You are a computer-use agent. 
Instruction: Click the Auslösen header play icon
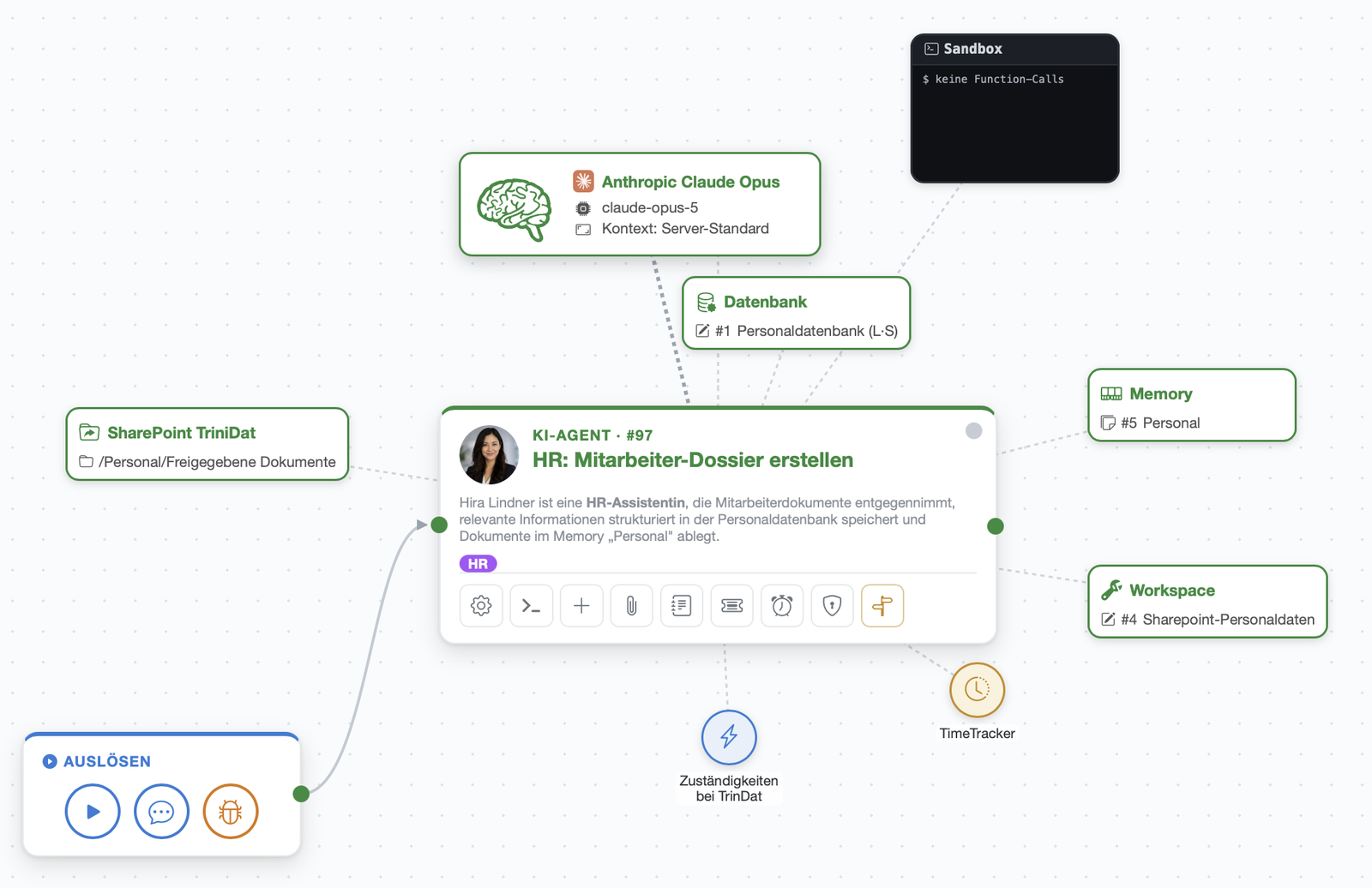click(x=50, y=761)
